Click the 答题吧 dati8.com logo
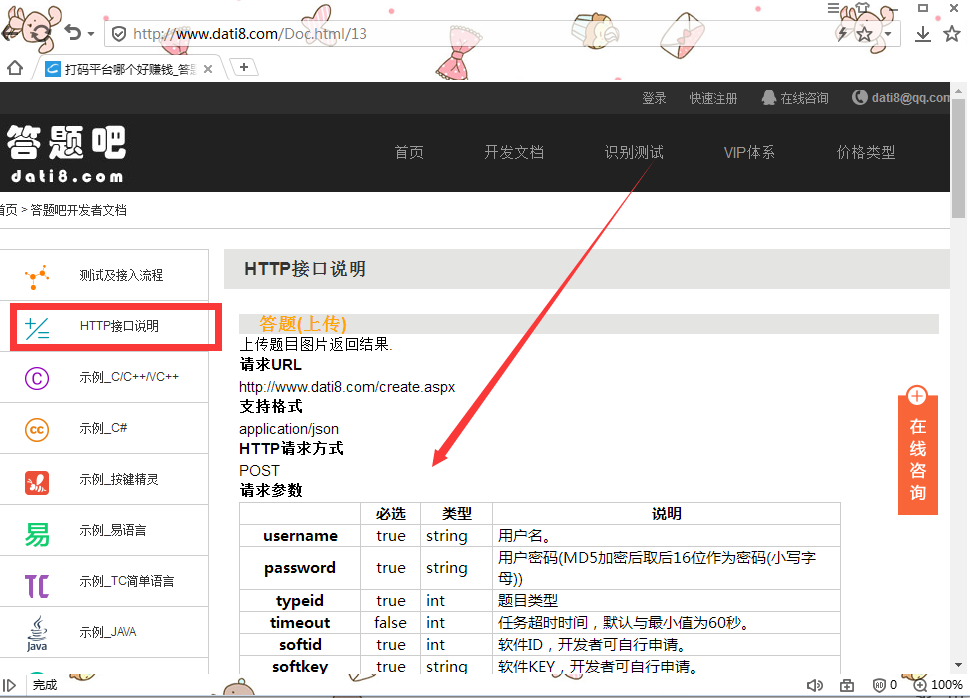The width and height of the screenshot is (970, 698). coord(66,153)
